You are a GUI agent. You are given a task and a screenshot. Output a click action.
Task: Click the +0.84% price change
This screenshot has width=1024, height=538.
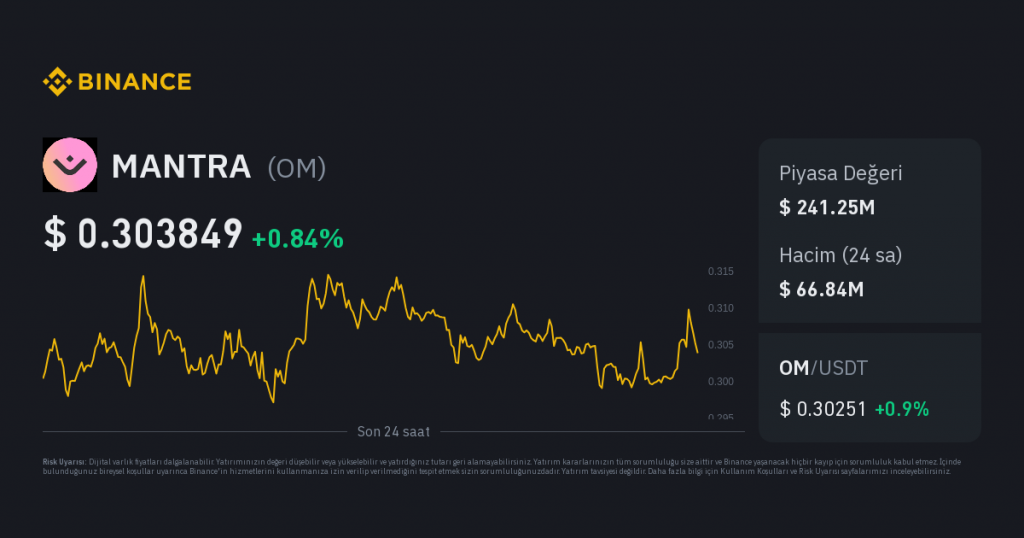[298, 239]
